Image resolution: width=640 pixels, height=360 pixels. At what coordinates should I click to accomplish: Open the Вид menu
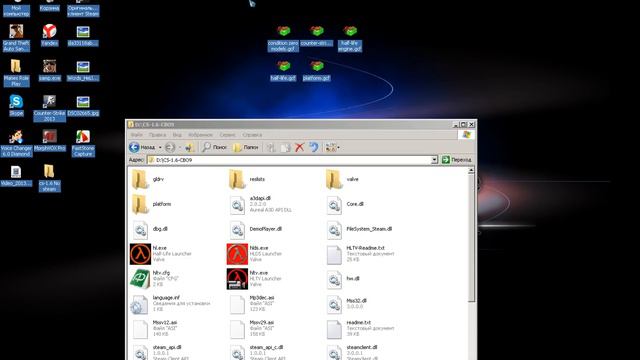coord(177,135)
